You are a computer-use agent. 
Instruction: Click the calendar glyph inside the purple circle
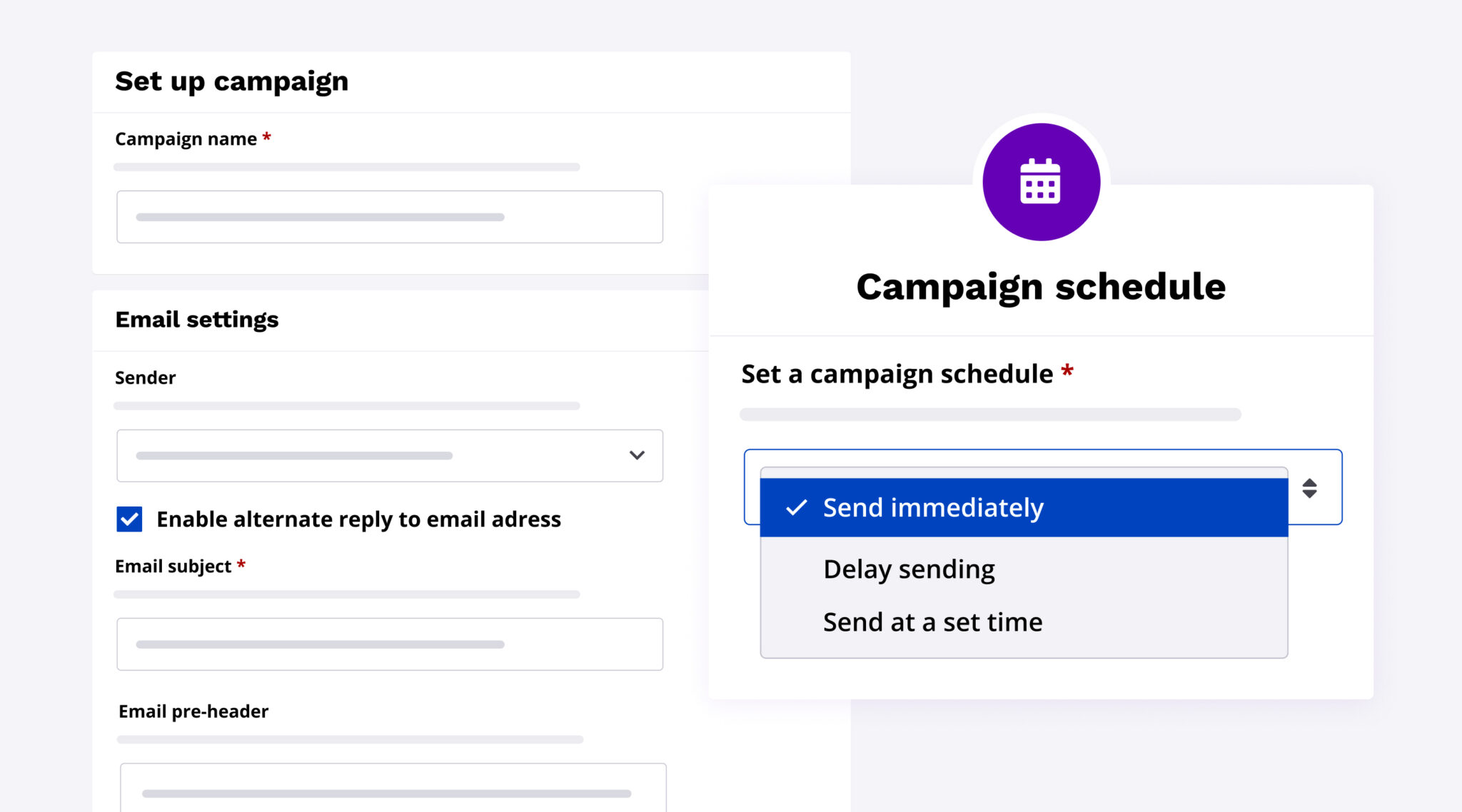(x=1042, y=181)
